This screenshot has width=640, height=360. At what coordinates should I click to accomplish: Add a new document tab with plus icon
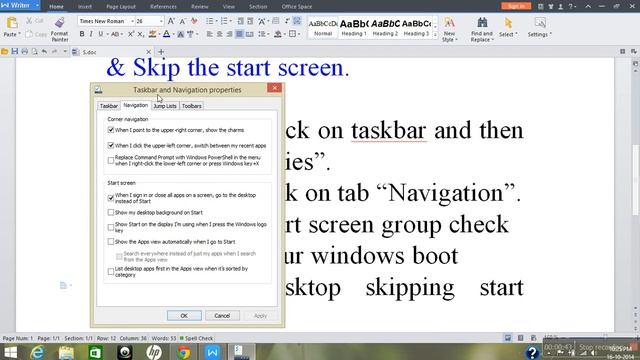(x=161, y=52)
